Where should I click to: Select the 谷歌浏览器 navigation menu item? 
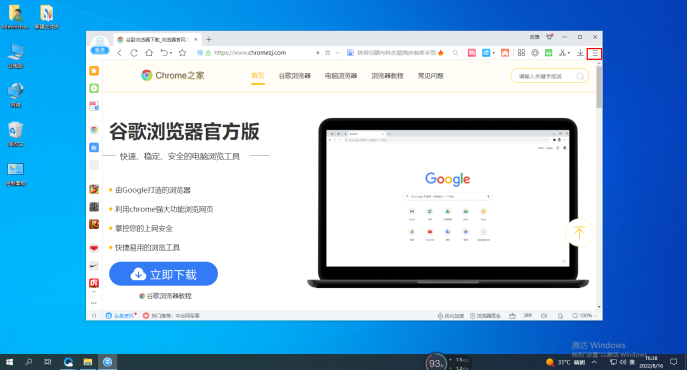294,76
